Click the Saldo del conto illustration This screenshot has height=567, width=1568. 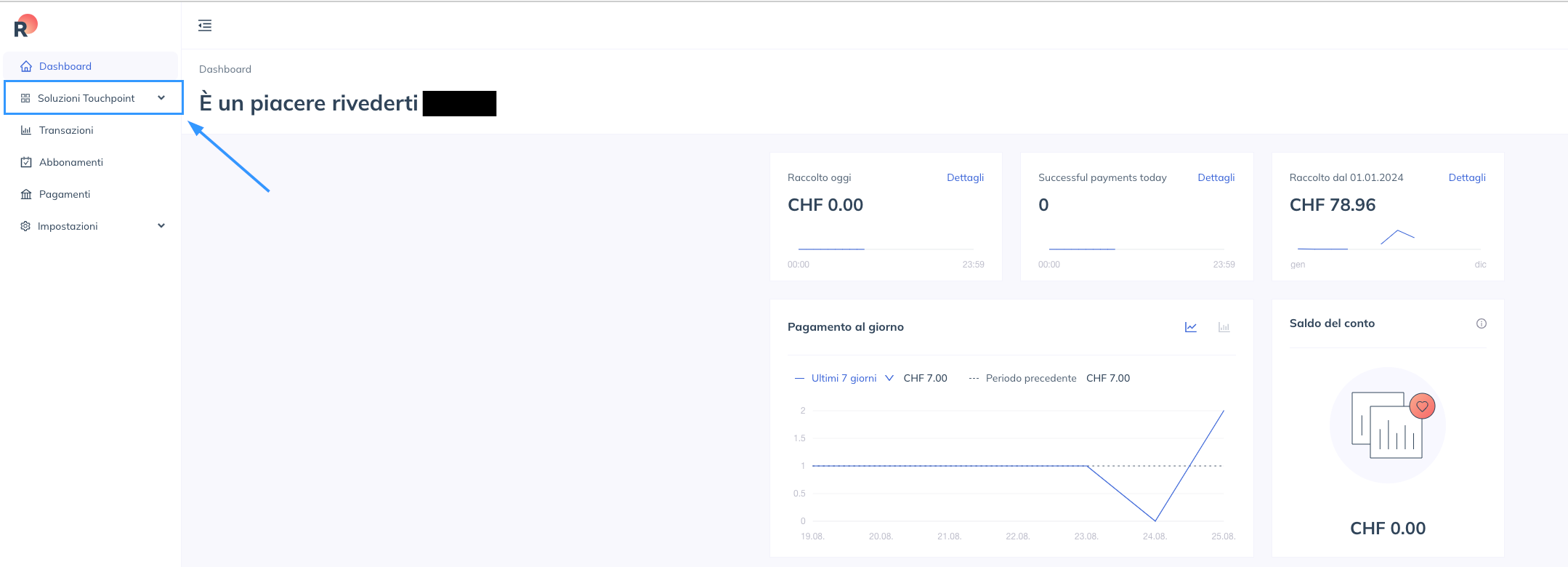click(1387, 425)
